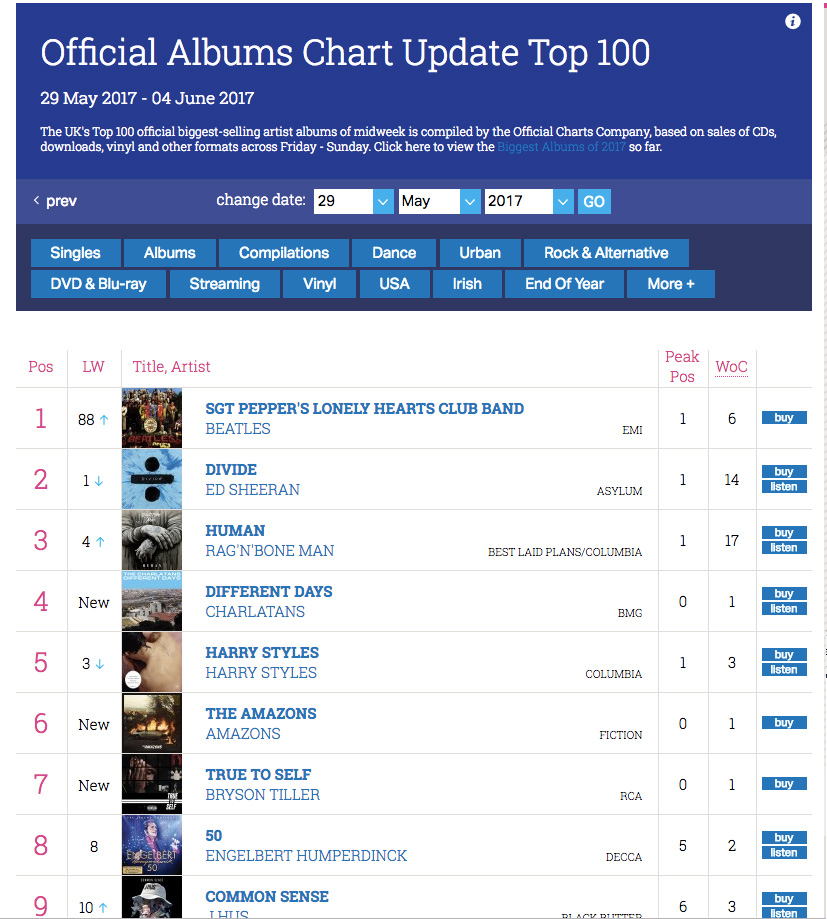Screen dimensions: 827x919
Task: Click buy for Common Sense
Action: [x=784, y=898]
